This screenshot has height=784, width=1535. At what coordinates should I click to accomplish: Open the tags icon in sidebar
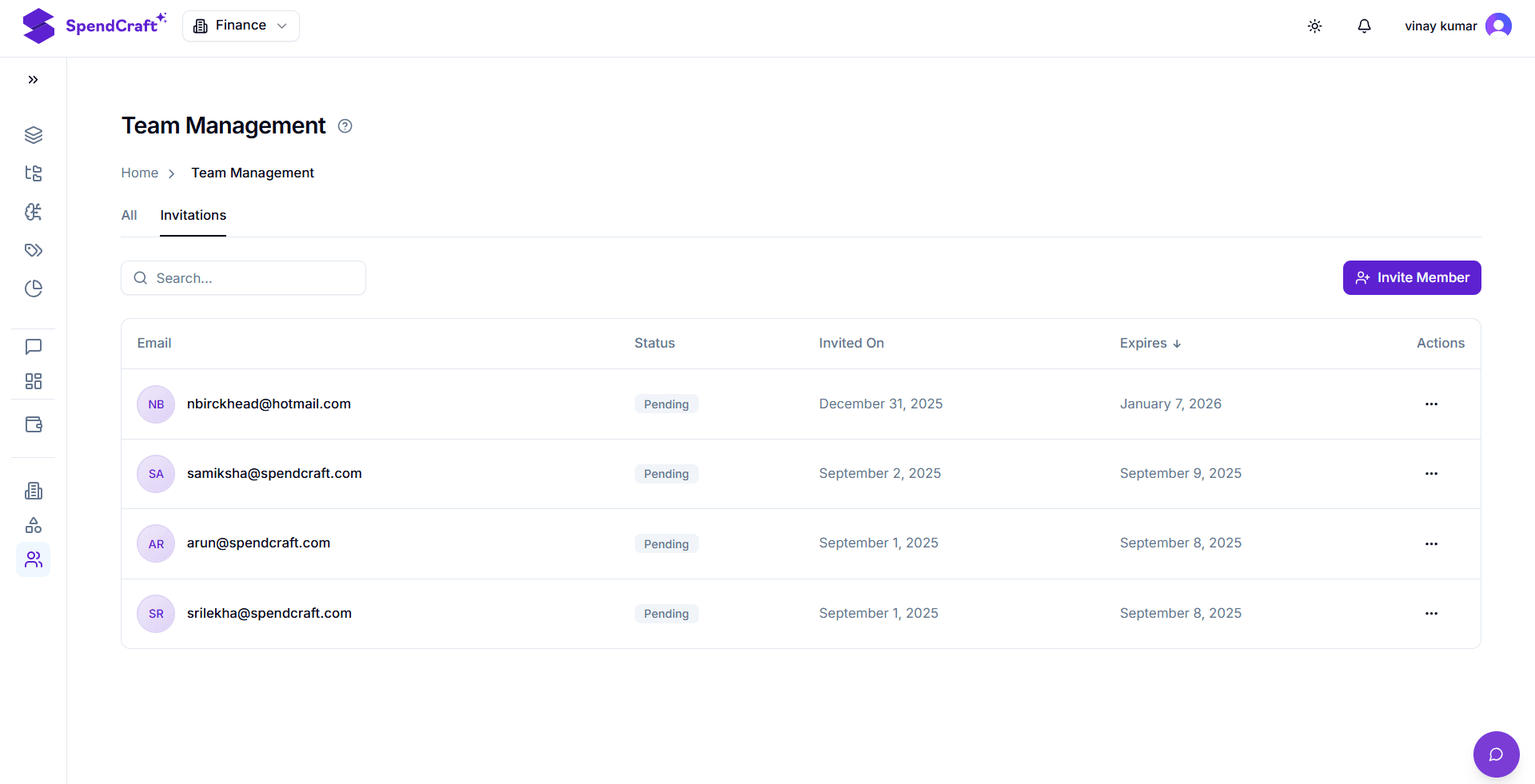point(33,250)
